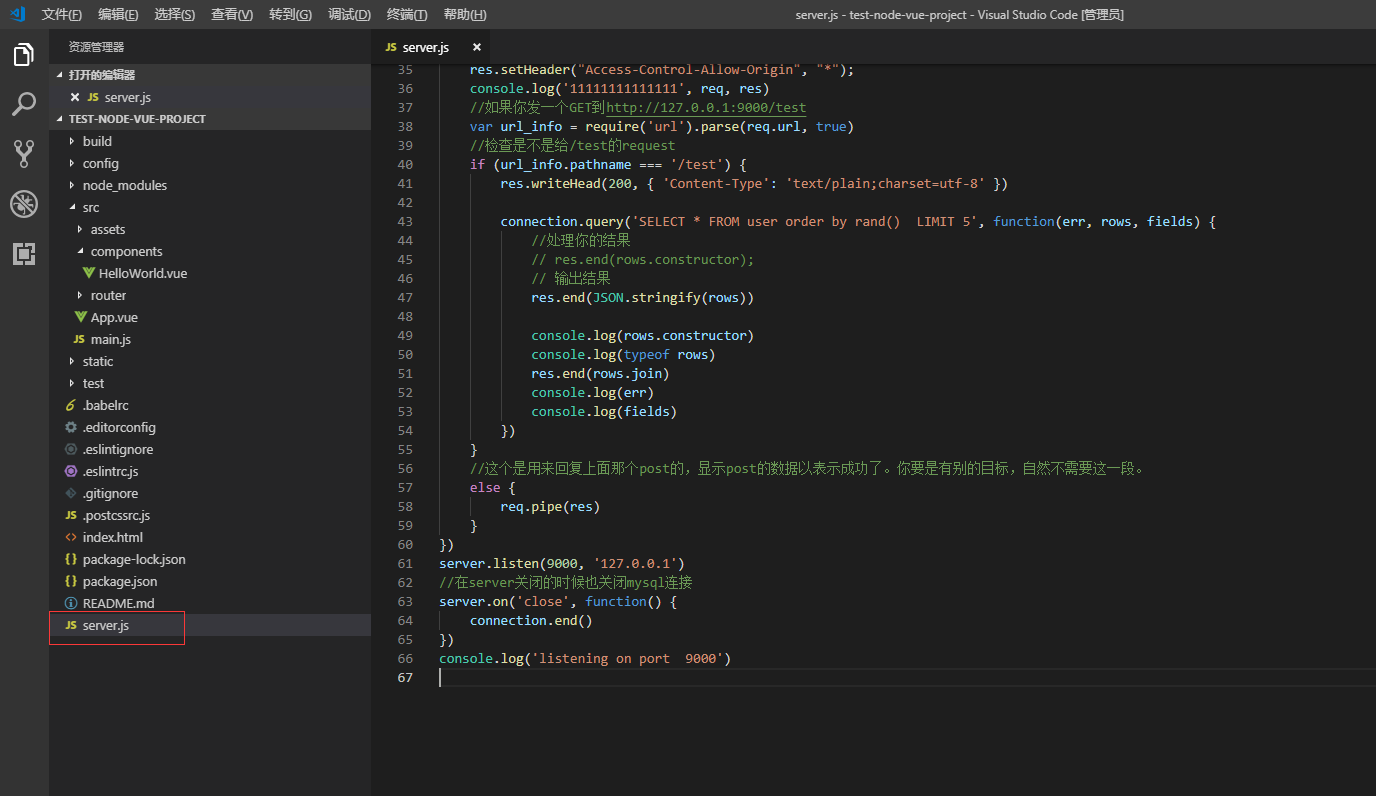Open the Extensions icon
Image resolution: width=1376 pixels, height=796 pixels.
pyautogui.click(x=23, y=254)
